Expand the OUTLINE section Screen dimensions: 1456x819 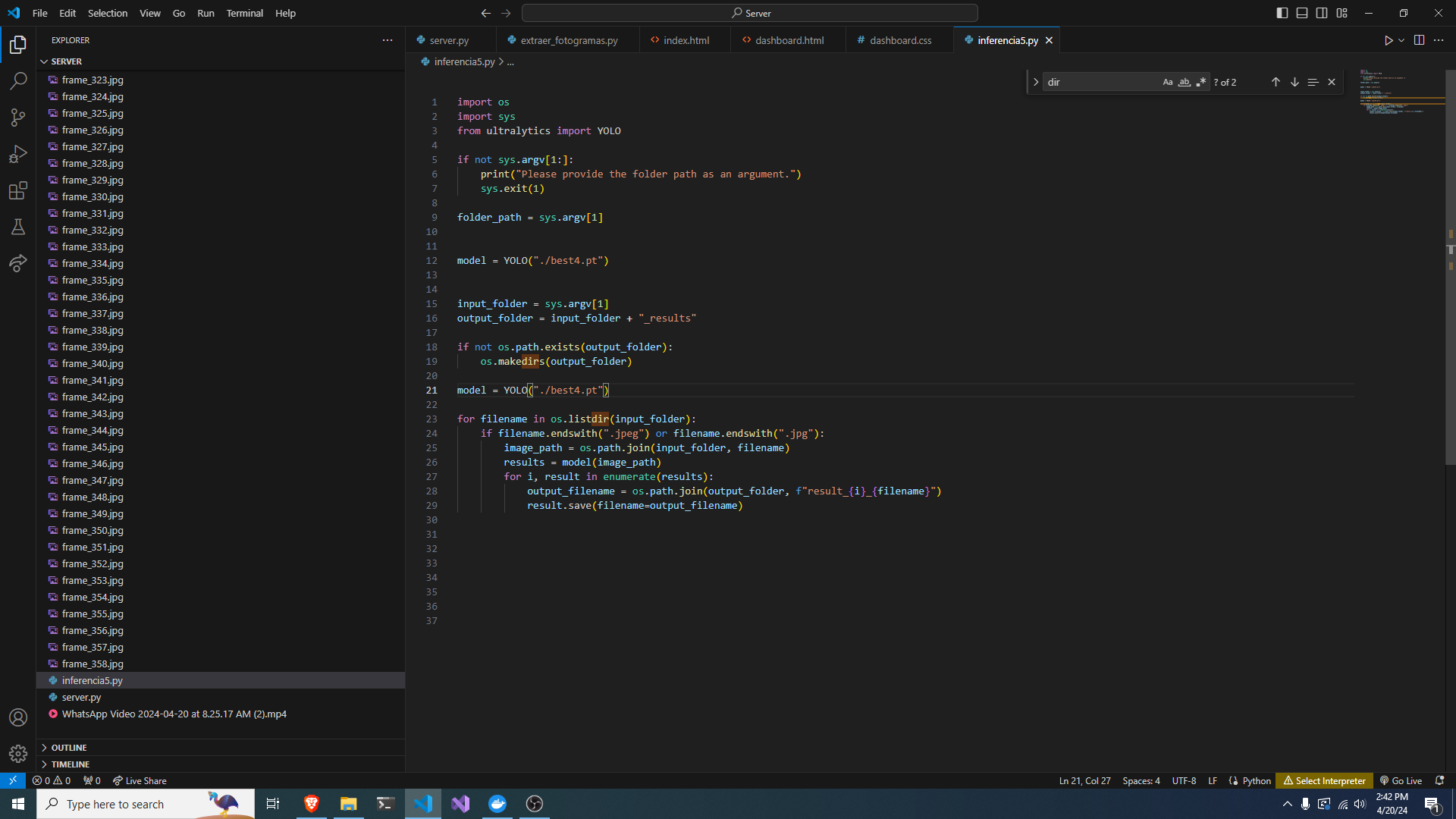click(69, 748)
